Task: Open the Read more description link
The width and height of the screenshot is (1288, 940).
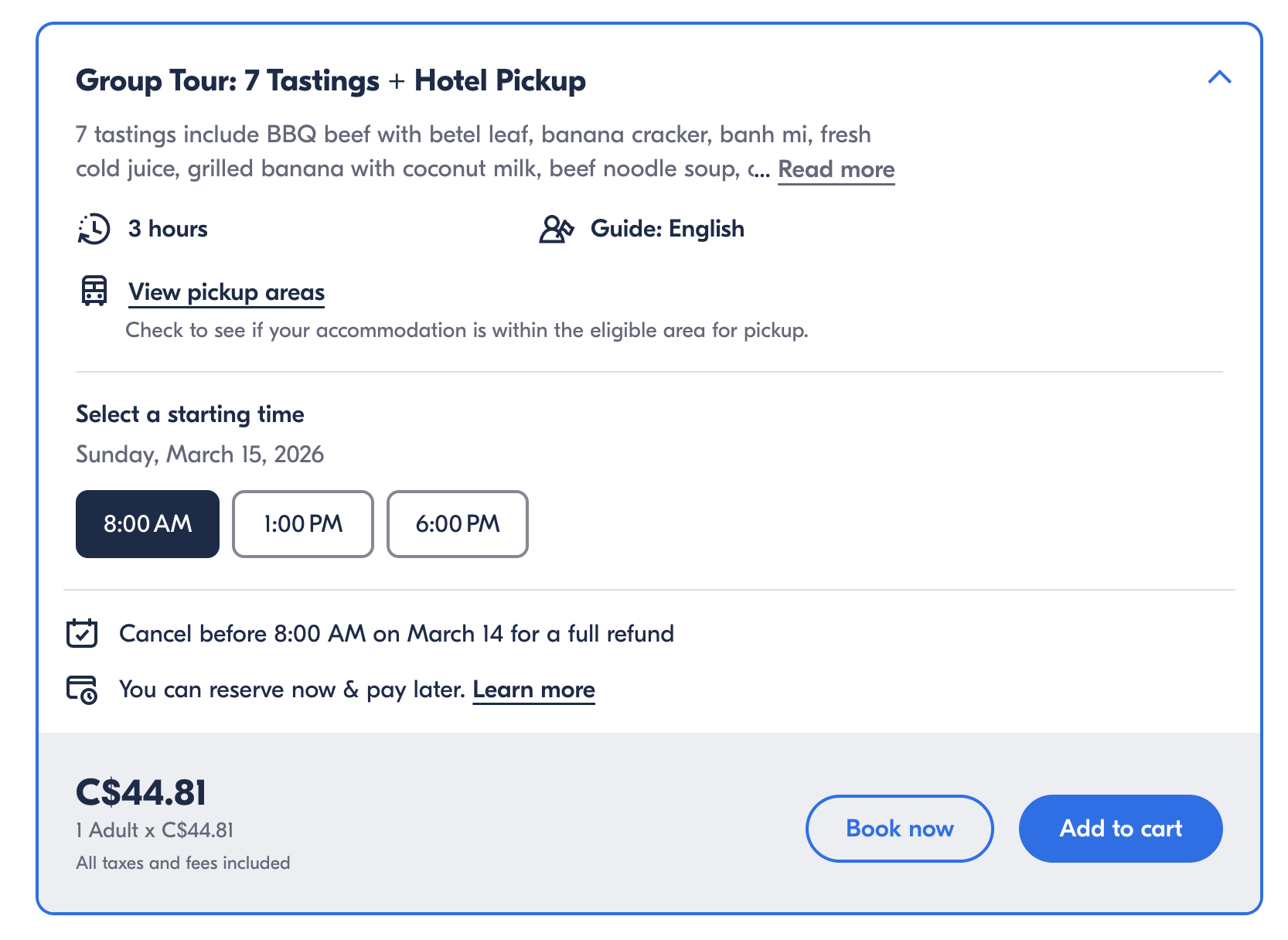Action: tap(836, 169)
